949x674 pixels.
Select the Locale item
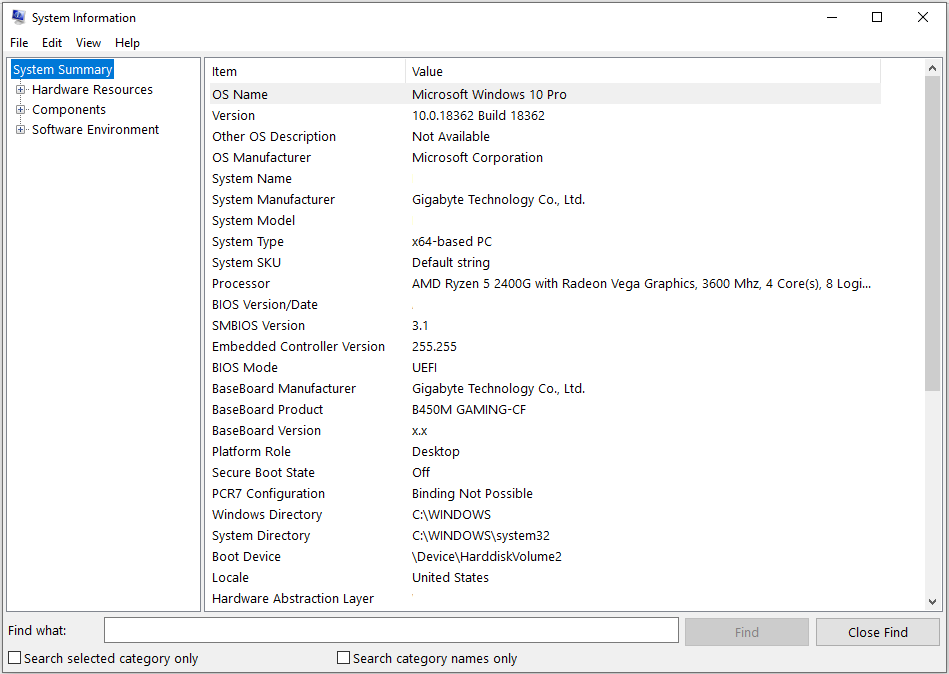231,578
